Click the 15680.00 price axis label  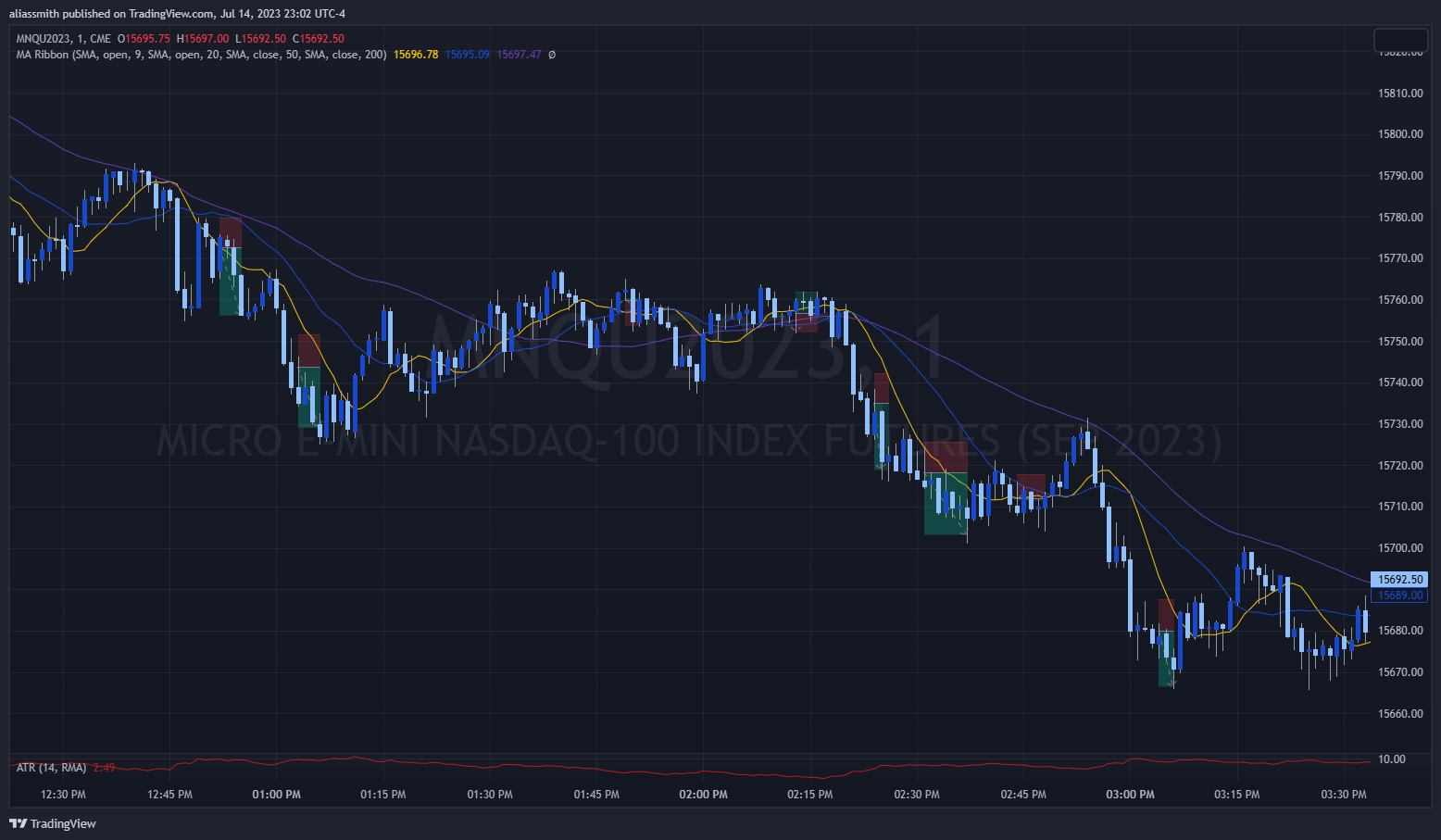pyautogui.click(x=1400, y=631)
